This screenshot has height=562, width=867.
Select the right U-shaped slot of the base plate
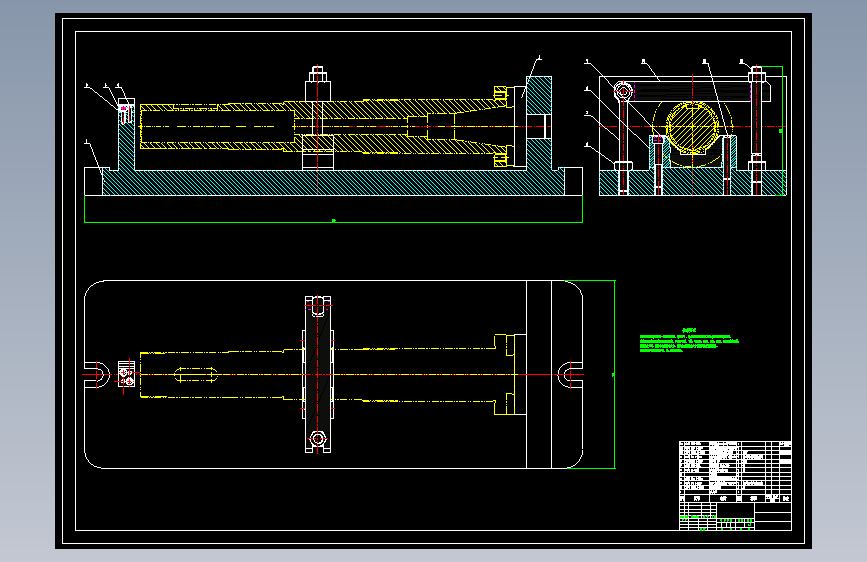click(x=570, y=374)
